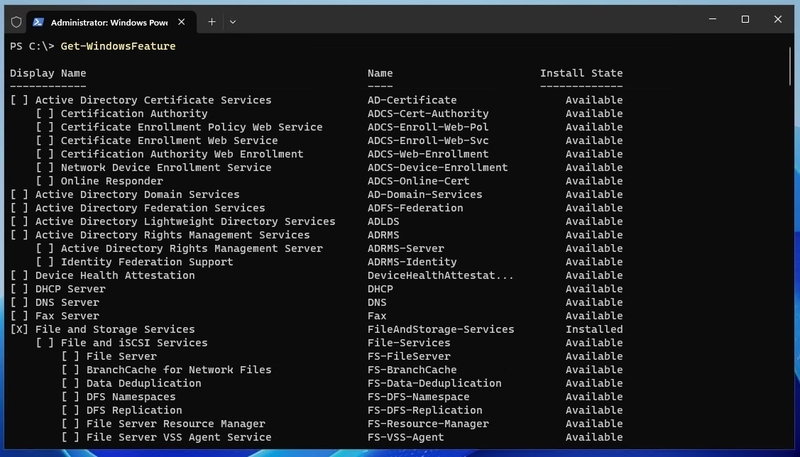Click the ADCS-Cert-Authority name value
Viewport: 800px width, 457px height.
coord(428,114)
